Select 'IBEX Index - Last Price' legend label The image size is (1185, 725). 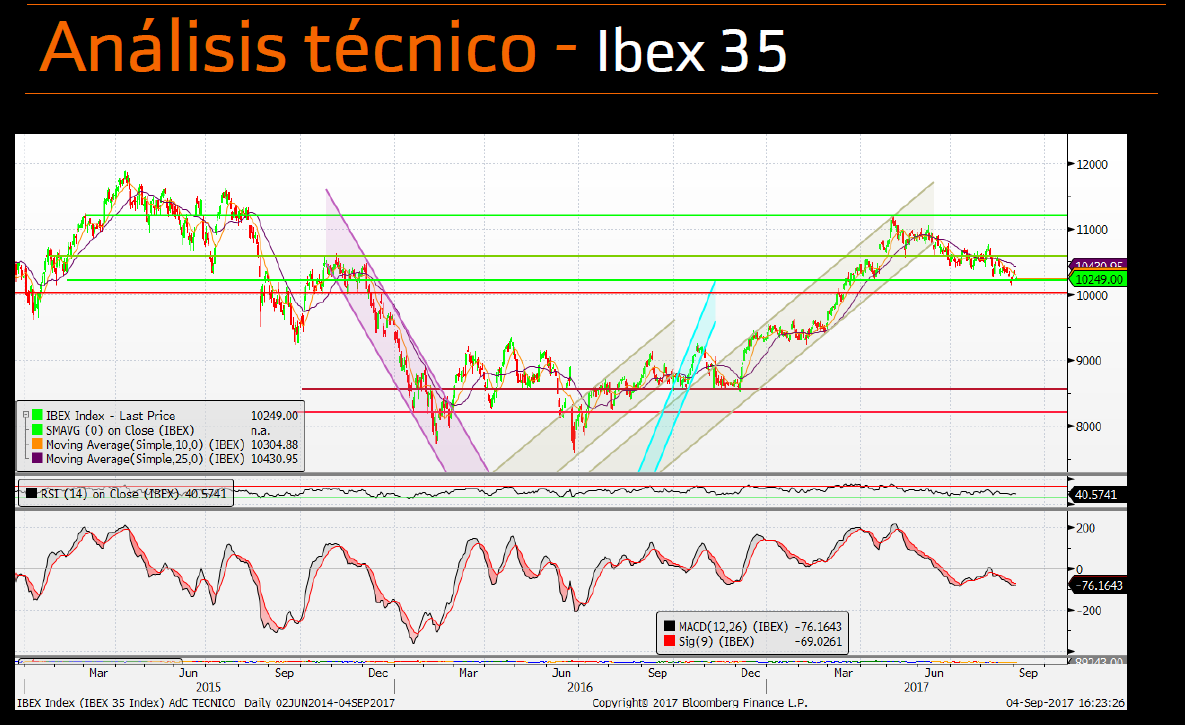coord(110,416)
